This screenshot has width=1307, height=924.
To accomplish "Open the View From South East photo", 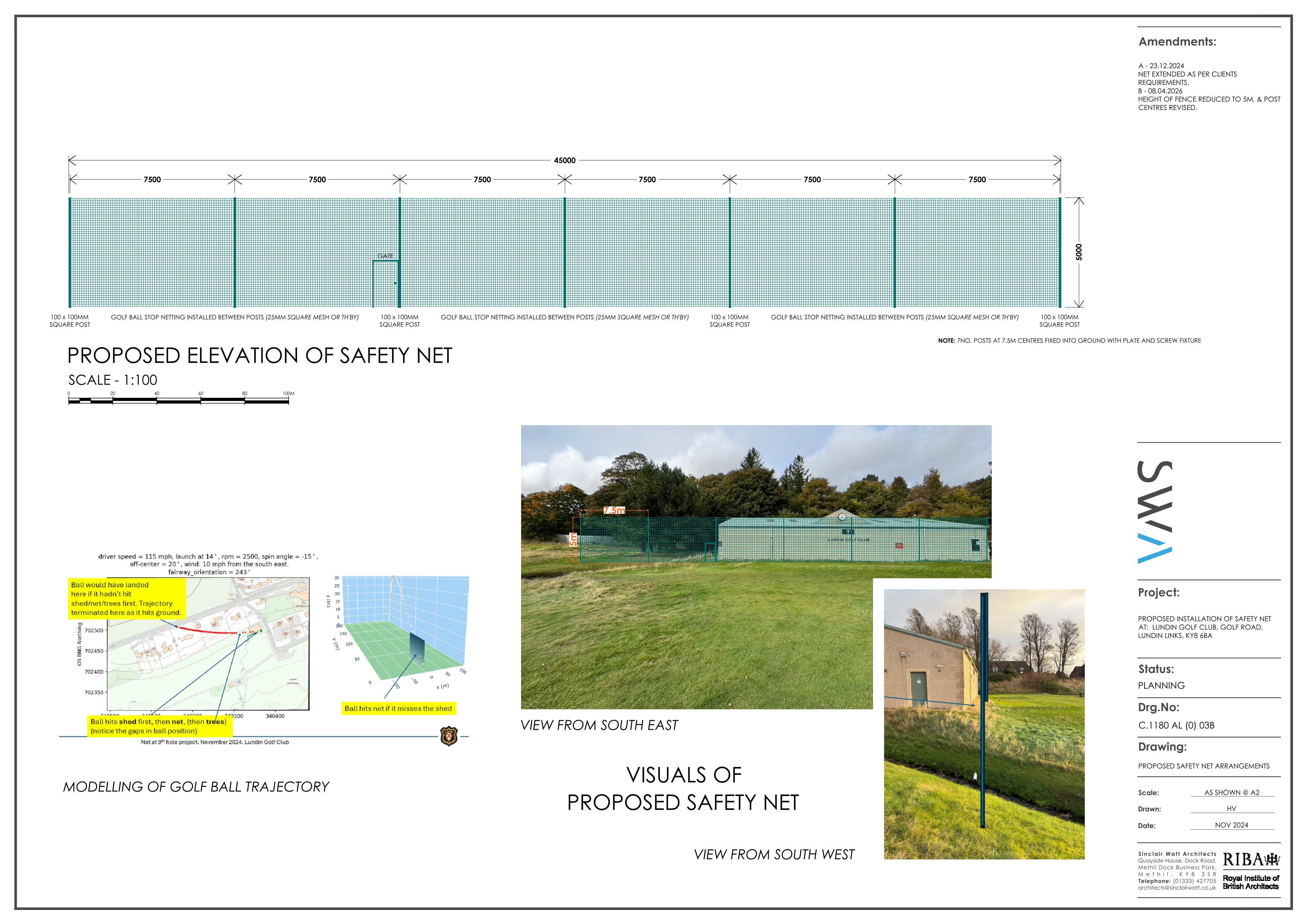I will coord(756,567).
